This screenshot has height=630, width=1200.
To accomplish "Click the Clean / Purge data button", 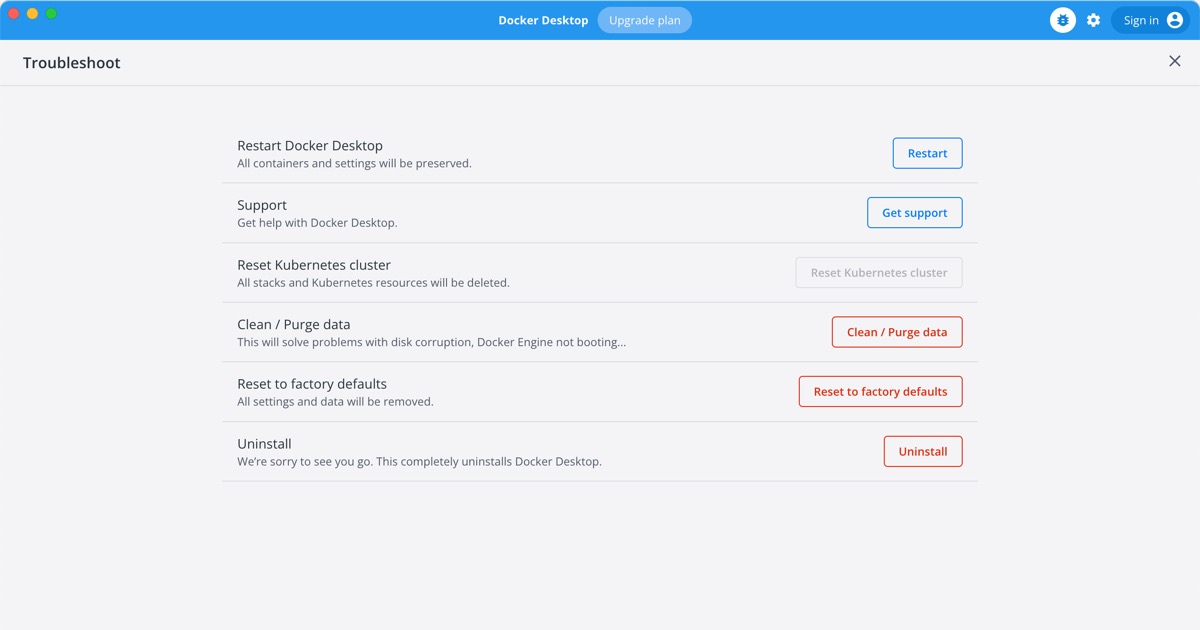I will (897, 332).
